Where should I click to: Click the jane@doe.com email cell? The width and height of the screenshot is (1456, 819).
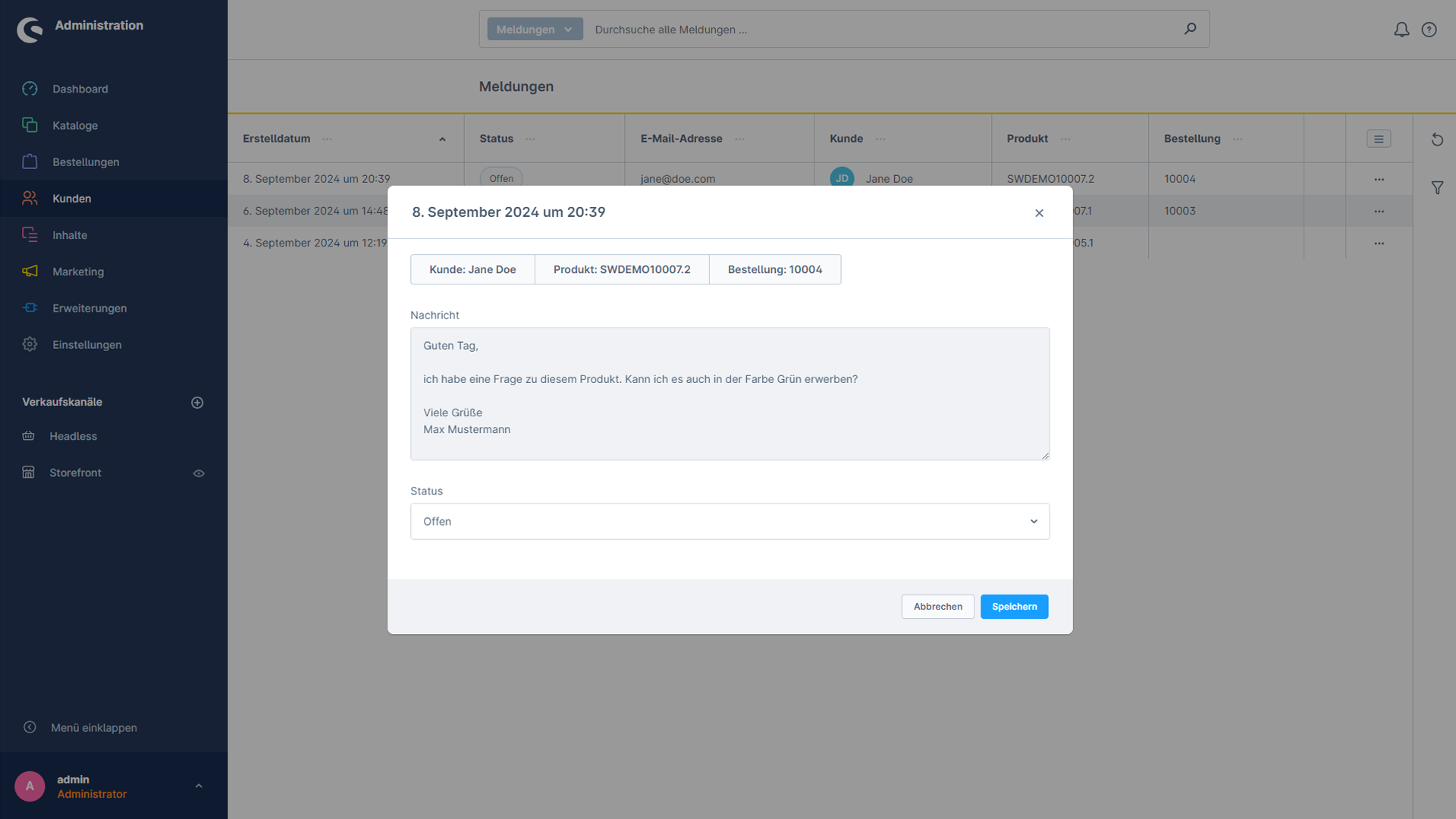click(x=677, y=179)
